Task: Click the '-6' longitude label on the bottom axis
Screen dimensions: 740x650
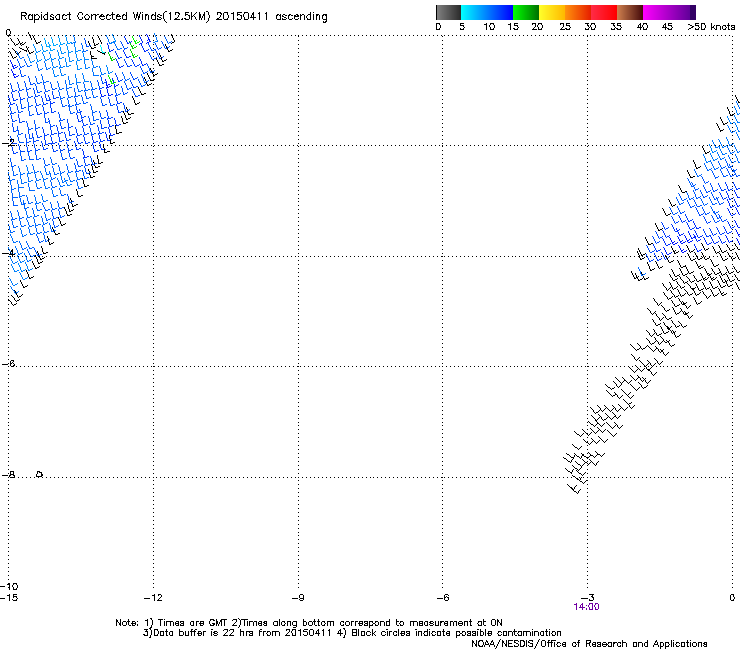Action: (442, 598)
